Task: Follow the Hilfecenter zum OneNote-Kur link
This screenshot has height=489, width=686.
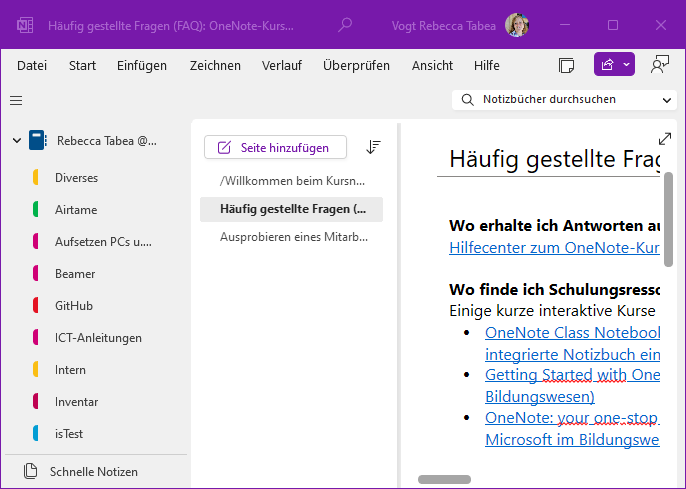Action: (554, 248)
